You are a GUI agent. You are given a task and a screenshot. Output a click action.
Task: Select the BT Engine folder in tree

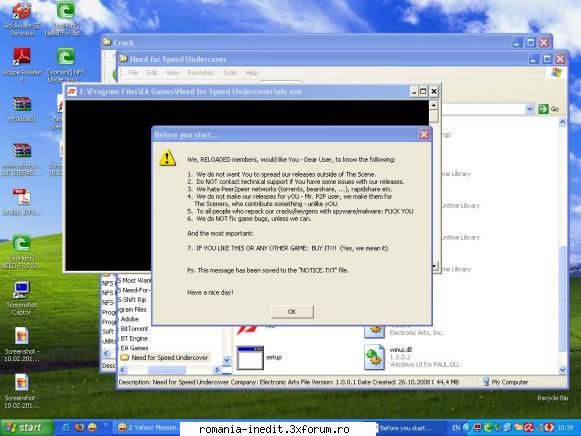coord(134,338)
